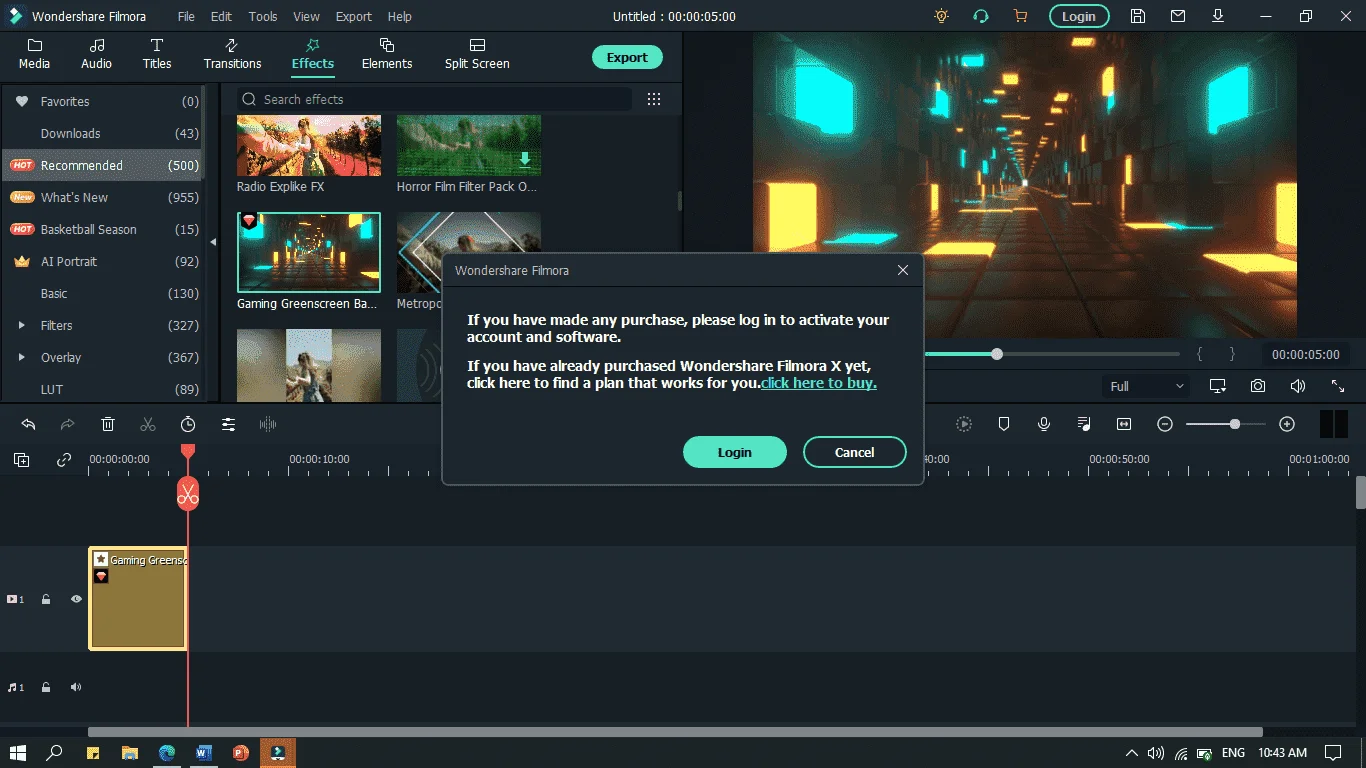
Task: Collapse the effects category panel arrow
Action: click(213, 242)
